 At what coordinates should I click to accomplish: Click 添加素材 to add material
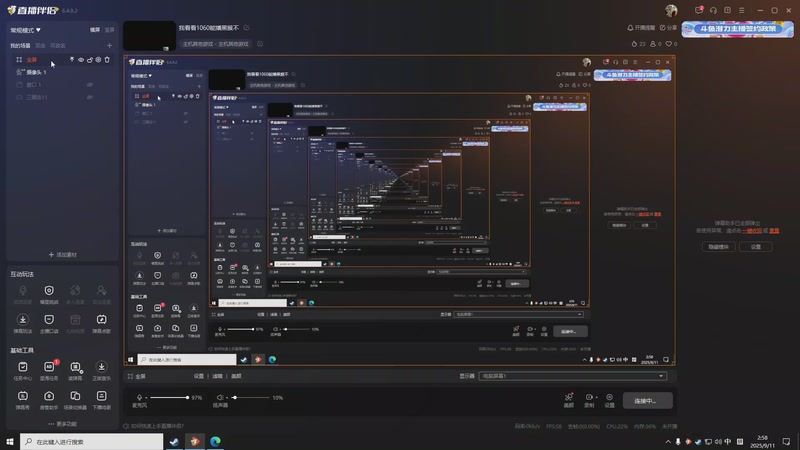[63, 255]
